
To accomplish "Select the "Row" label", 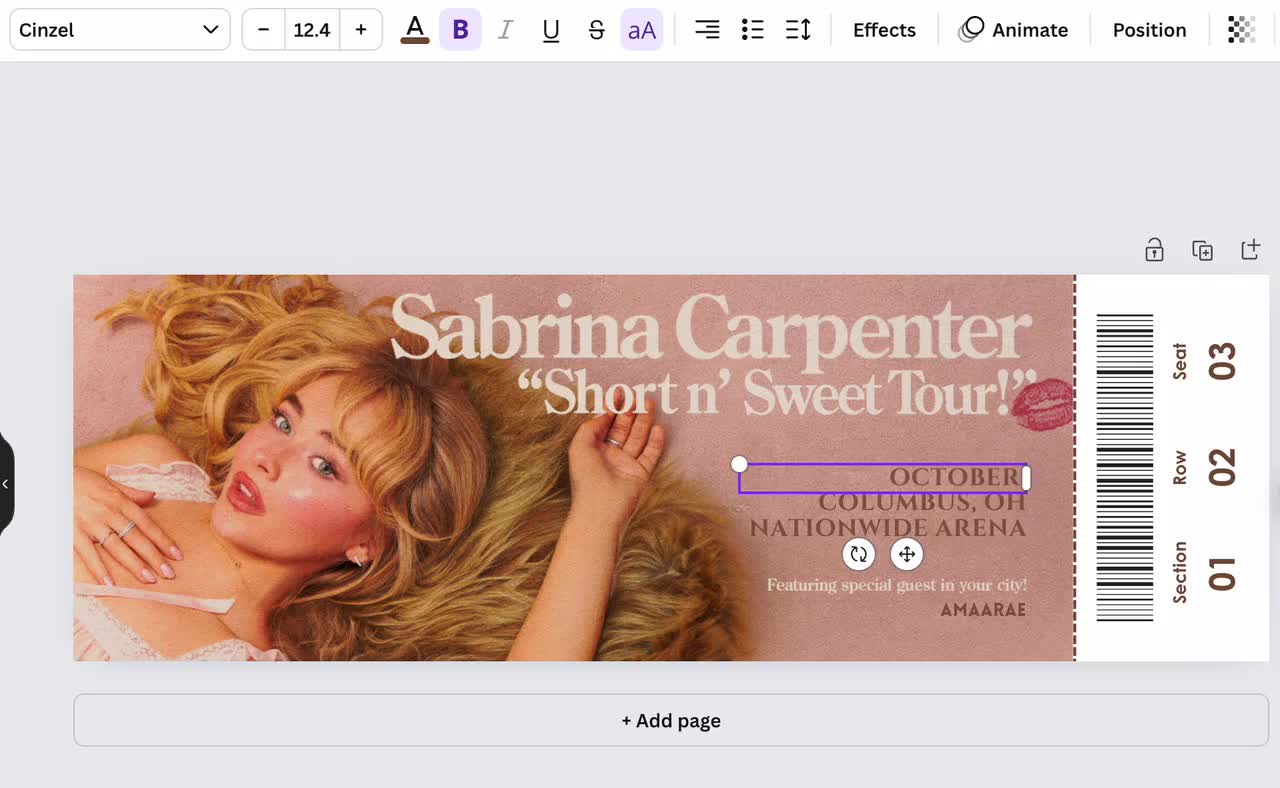I will pos(1180,468).
